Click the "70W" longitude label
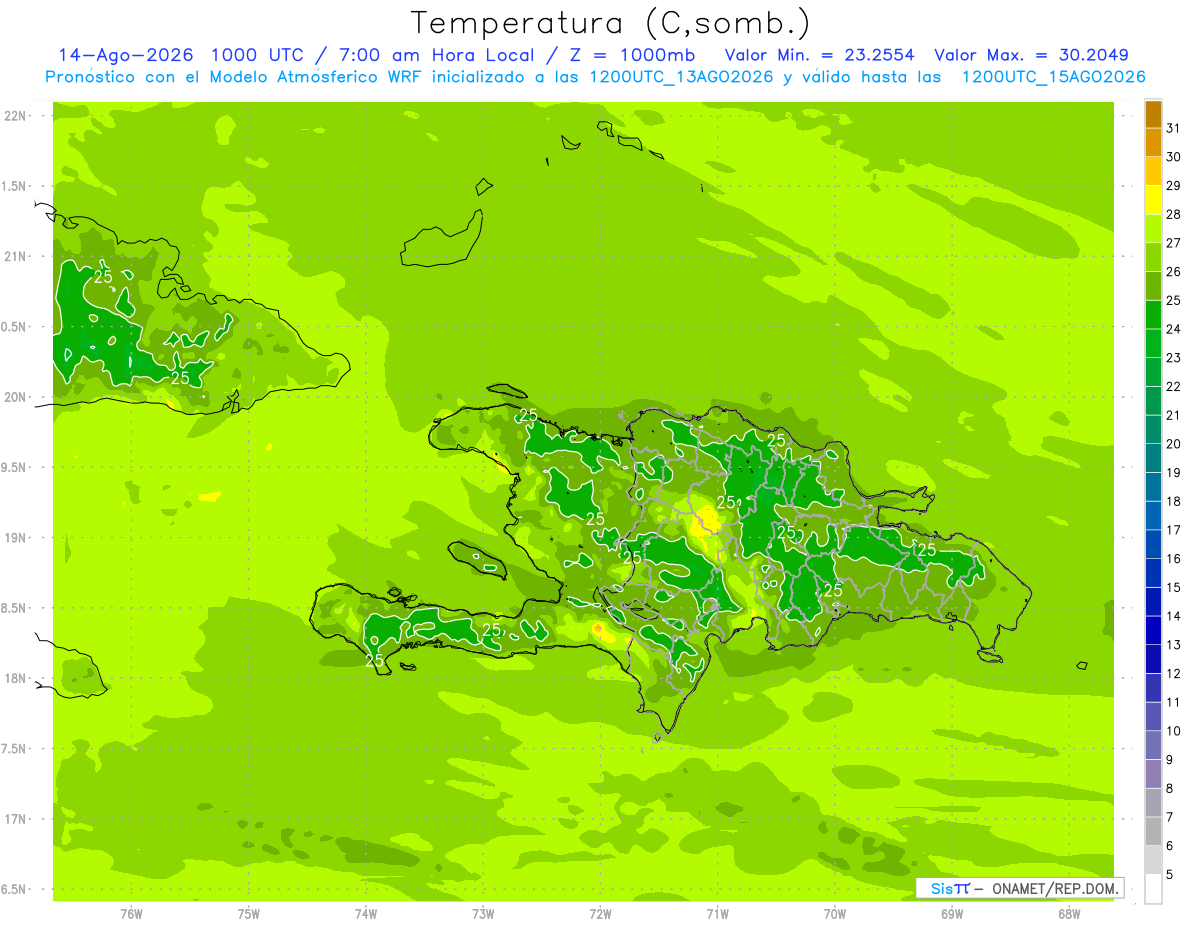Image resolution: width=1200 pixels, height=927 pixels. [835, 914]
